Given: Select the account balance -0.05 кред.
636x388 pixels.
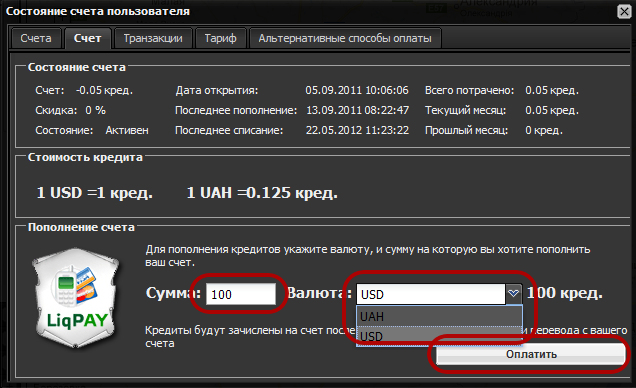Looking at the screenshot, I should click(104, 90).
